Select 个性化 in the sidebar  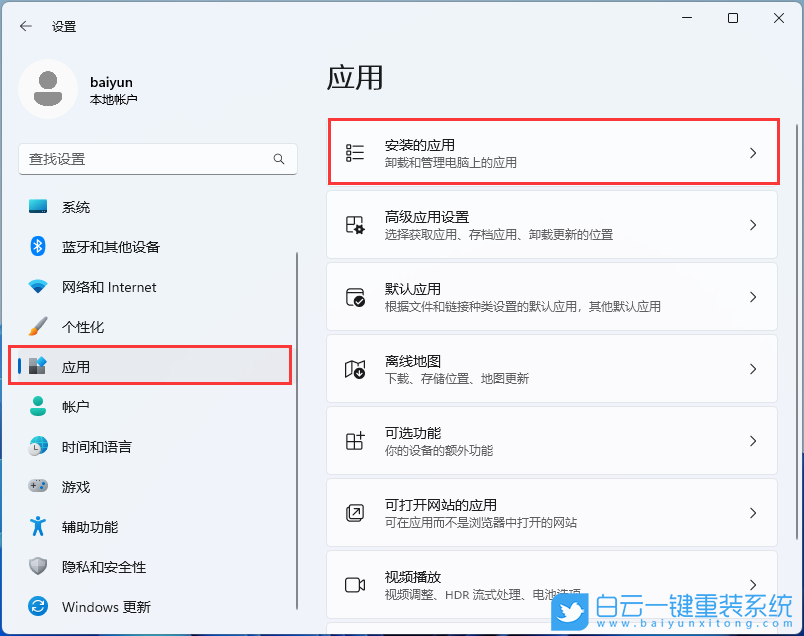pos(75,327)
